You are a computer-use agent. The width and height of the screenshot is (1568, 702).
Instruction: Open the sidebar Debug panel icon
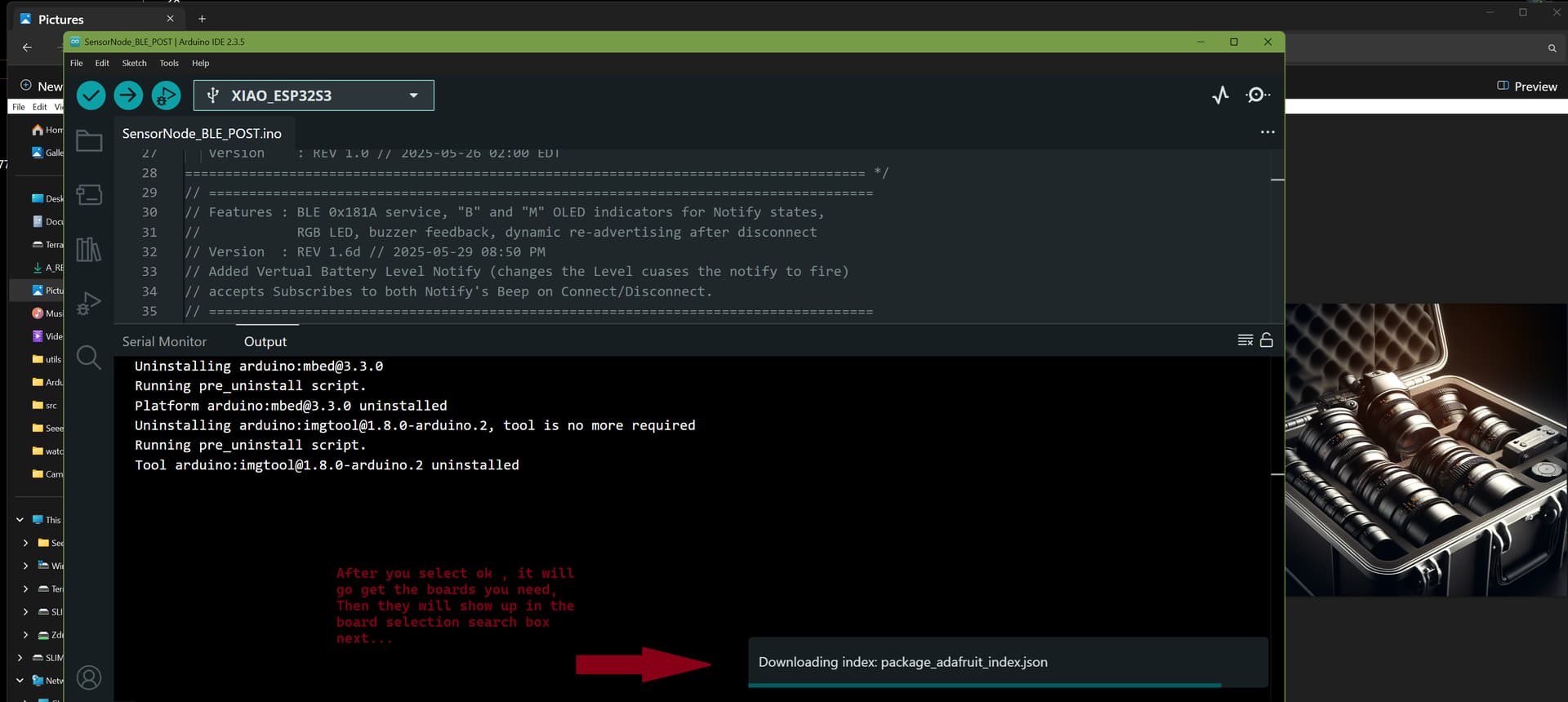pos(89,304)
